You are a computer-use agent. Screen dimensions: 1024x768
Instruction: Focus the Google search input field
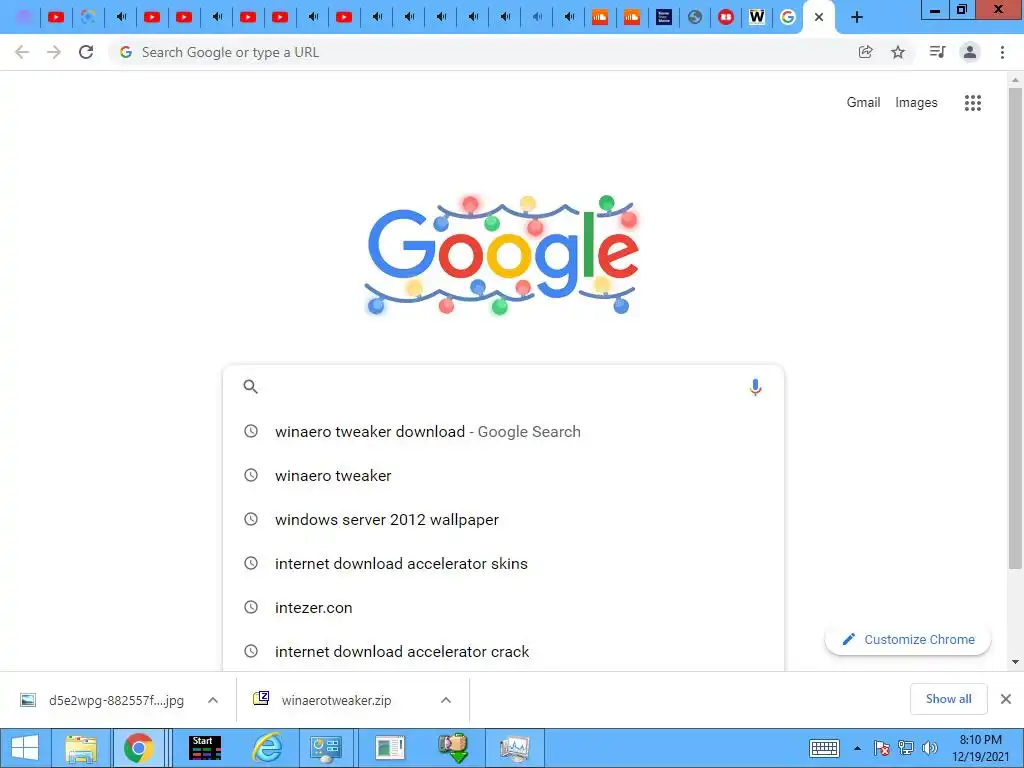[x=503, y=387]
